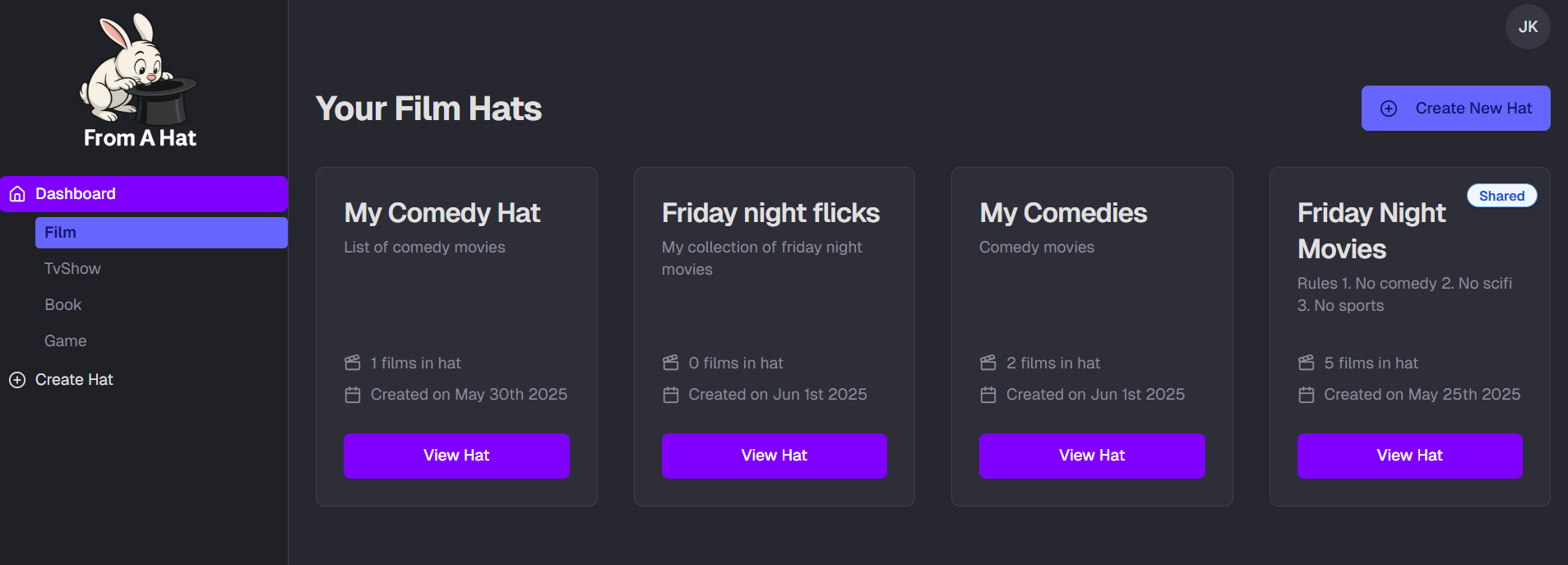
Task: Click the calendar icon in Friday Night Movies card
Action: (1307, 395)
